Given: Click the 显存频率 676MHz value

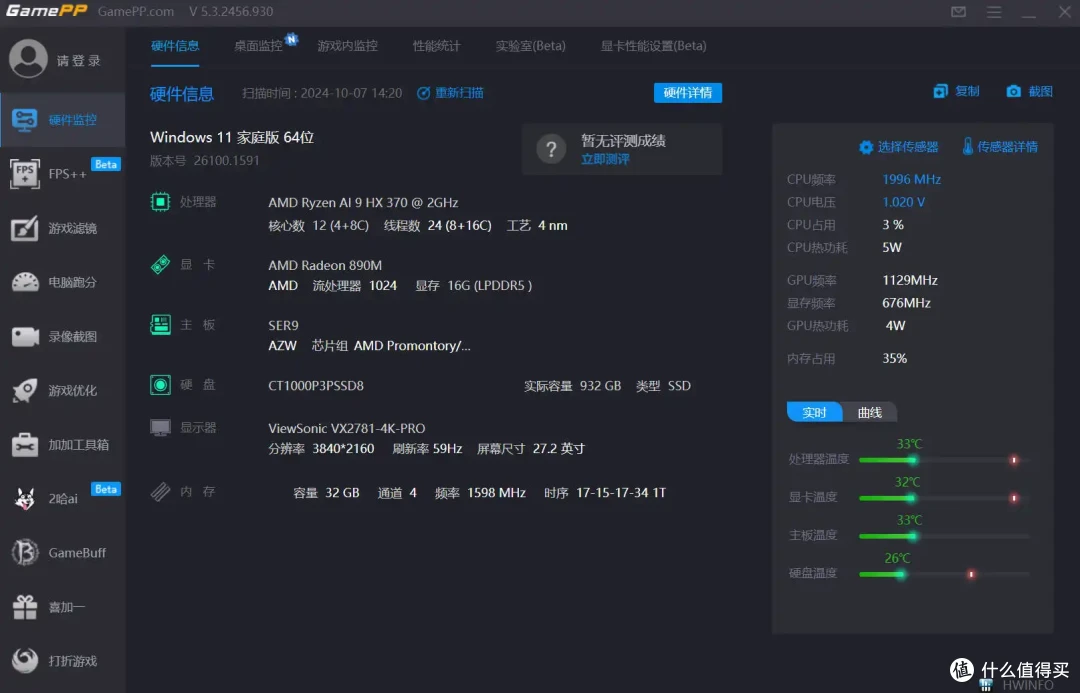Looking at the screenshot, I should coord(906,303).
